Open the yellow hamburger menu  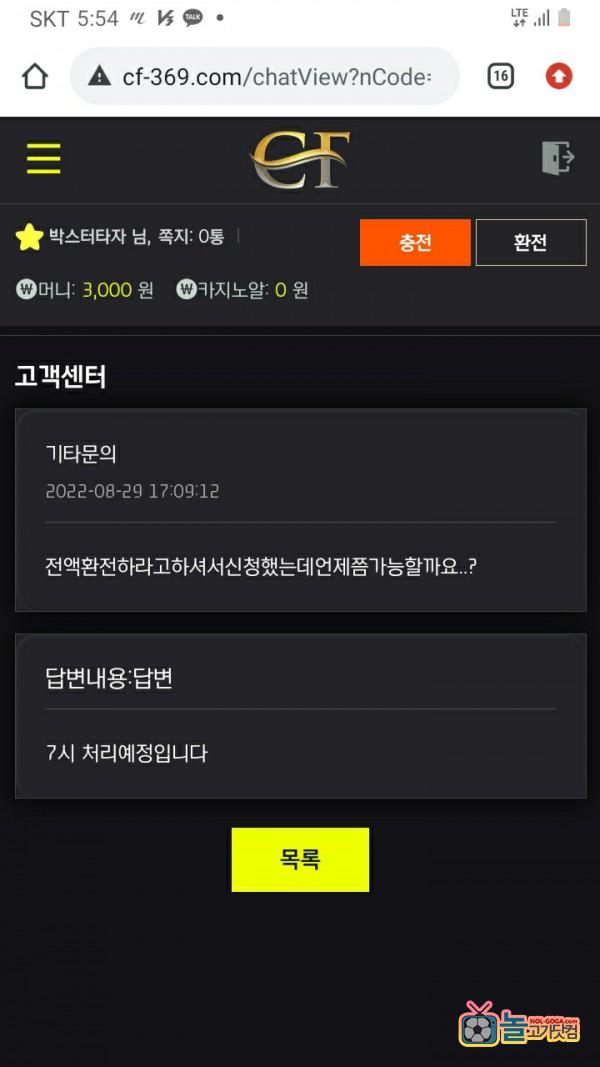[44, 159]
